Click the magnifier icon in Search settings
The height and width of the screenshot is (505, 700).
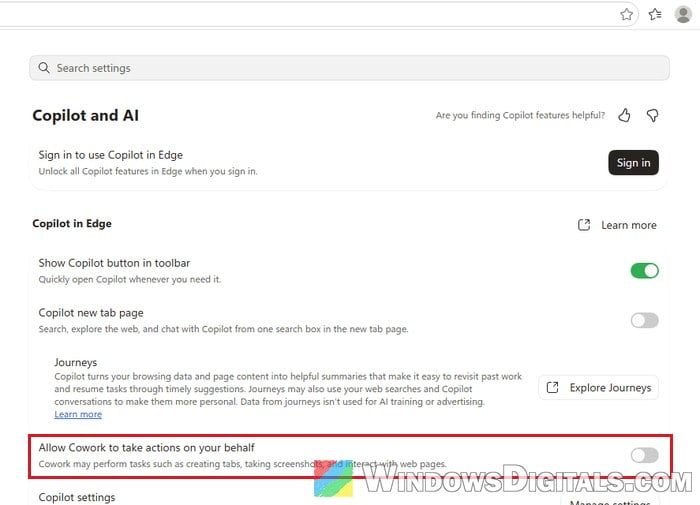tap(44, 68)
